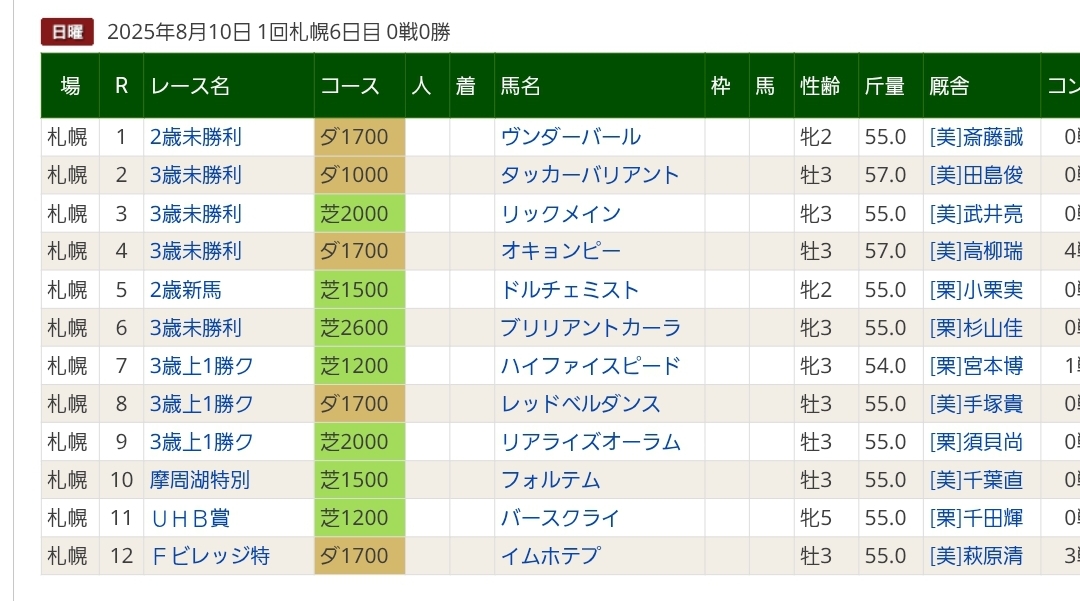Image resolution: width=1080 pixels, height=601 pixels.
Task: Open horse ヴンダーバール's page
Action: pos(571,137)
